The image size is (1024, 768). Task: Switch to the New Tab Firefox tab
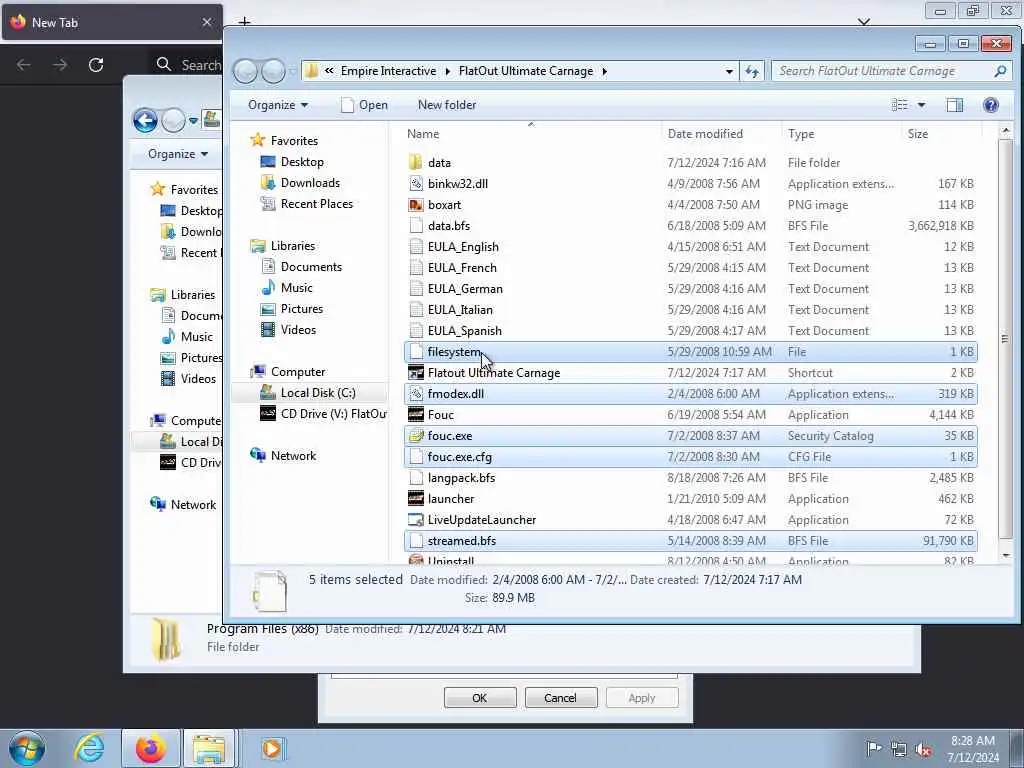coord(111,22)
